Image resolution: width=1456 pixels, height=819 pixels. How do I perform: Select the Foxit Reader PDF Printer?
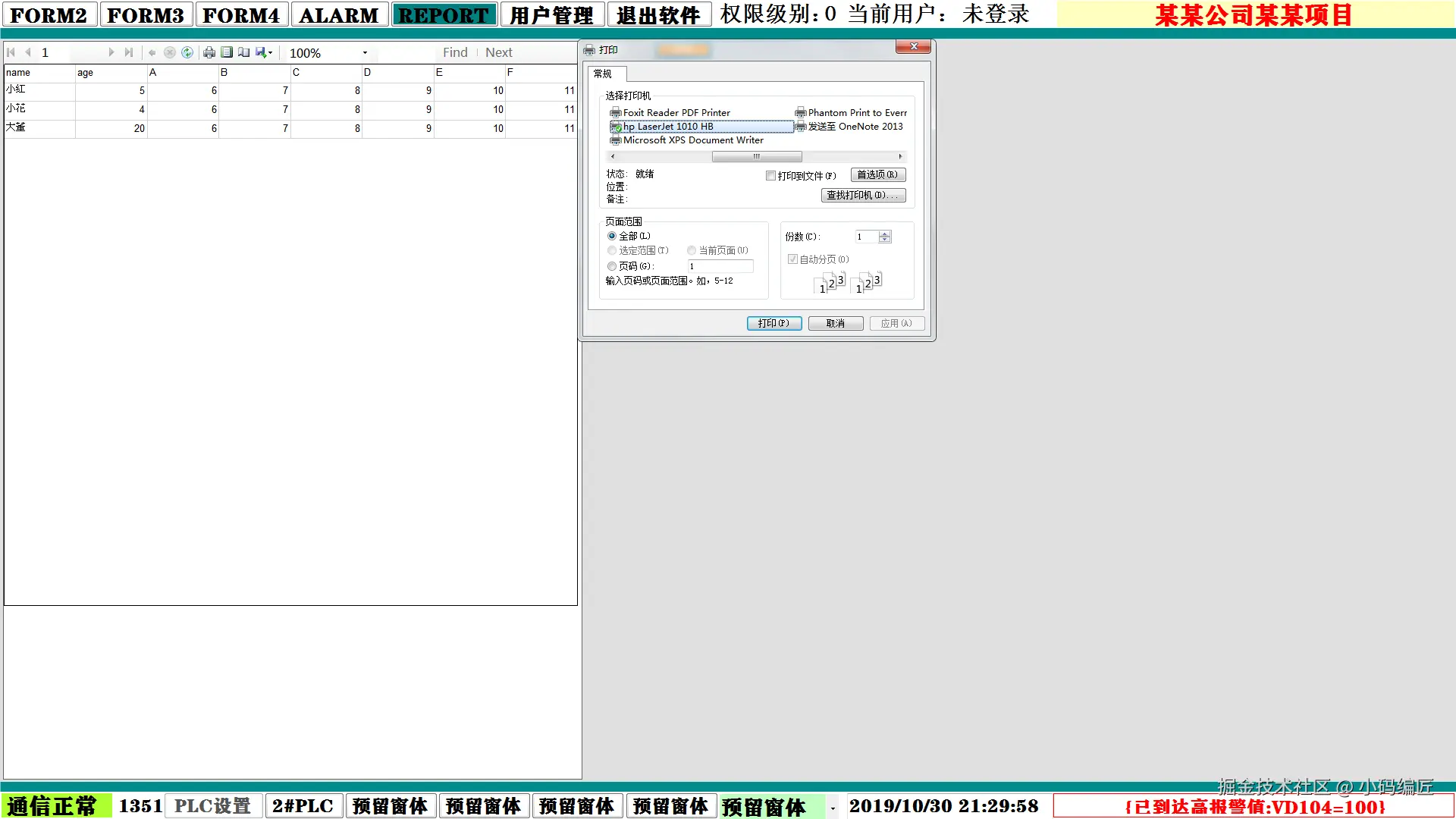(x=676, y=112)
